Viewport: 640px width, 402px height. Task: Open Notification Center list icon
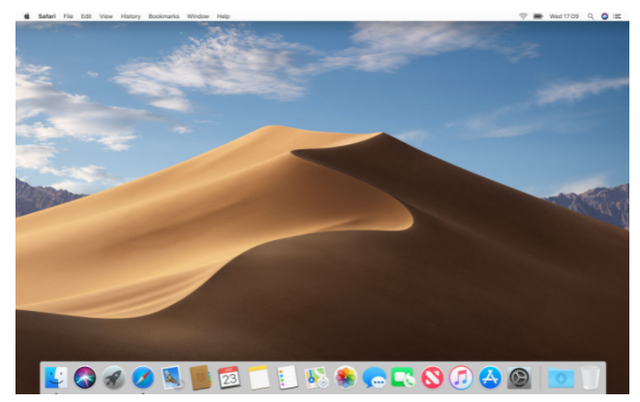(618, 16)
